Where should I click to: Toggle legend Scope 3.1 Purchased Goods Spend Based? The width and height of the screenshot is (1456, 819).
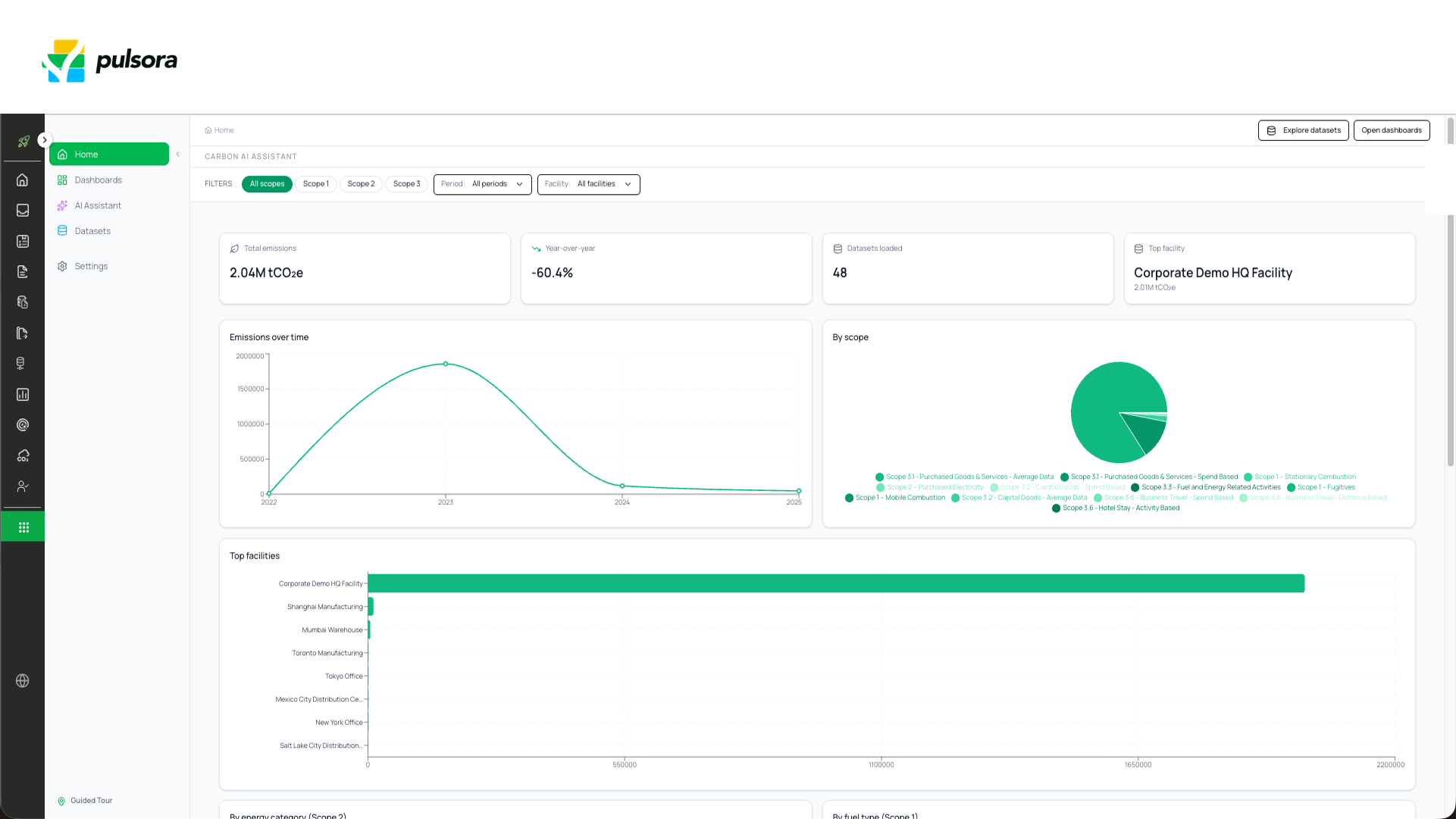click(1149, 477)
